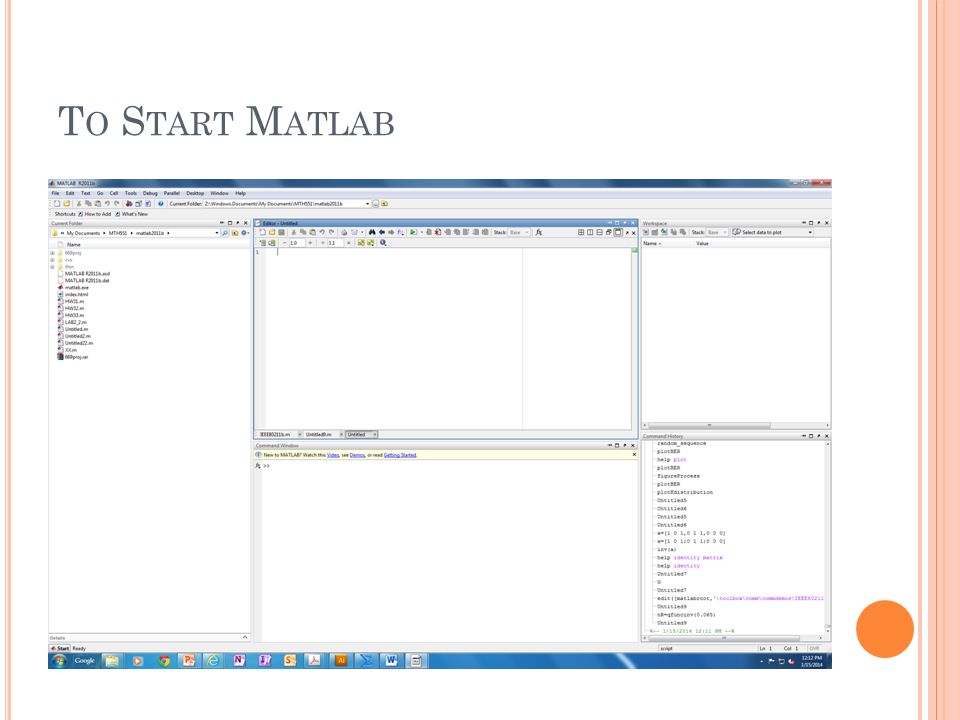This screenshot has height=720, width=960.
Task: Evaluate cell icon in cell toolbar
Action: point(263,243)
